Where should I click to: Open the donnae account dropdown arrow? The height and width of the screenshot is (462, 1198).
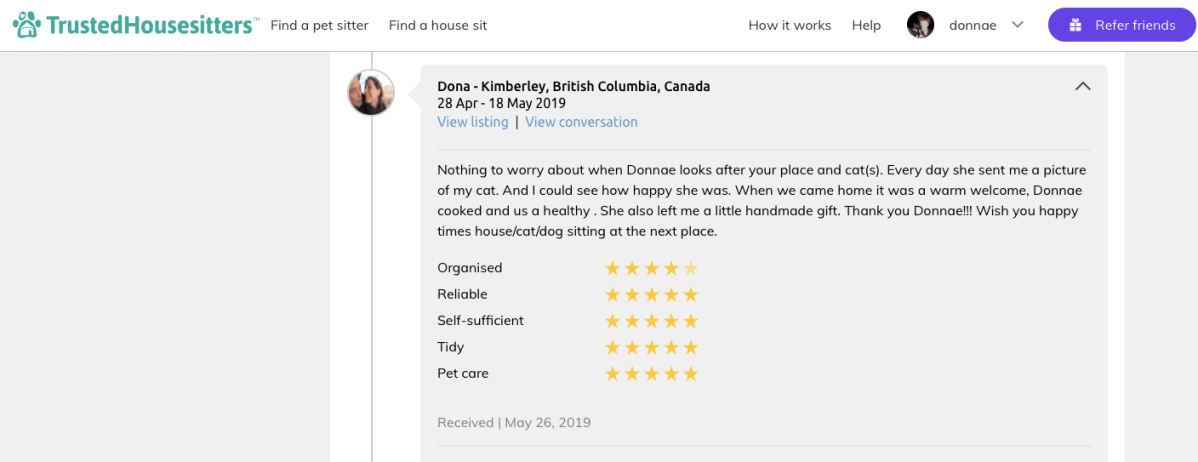point(1018,25)
